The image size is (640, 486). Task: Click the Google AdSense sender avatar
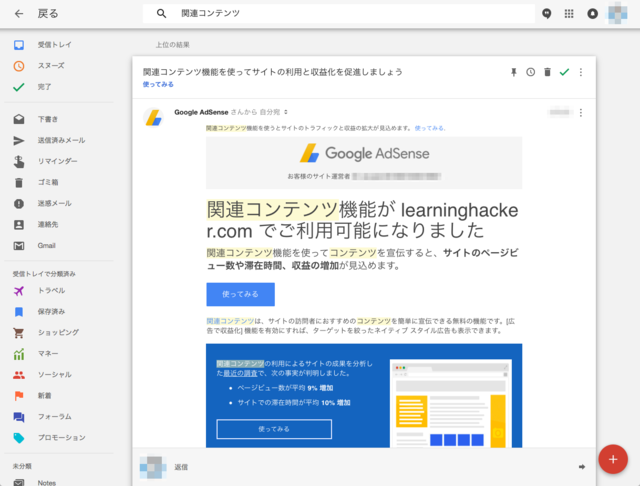pos(153,118)
